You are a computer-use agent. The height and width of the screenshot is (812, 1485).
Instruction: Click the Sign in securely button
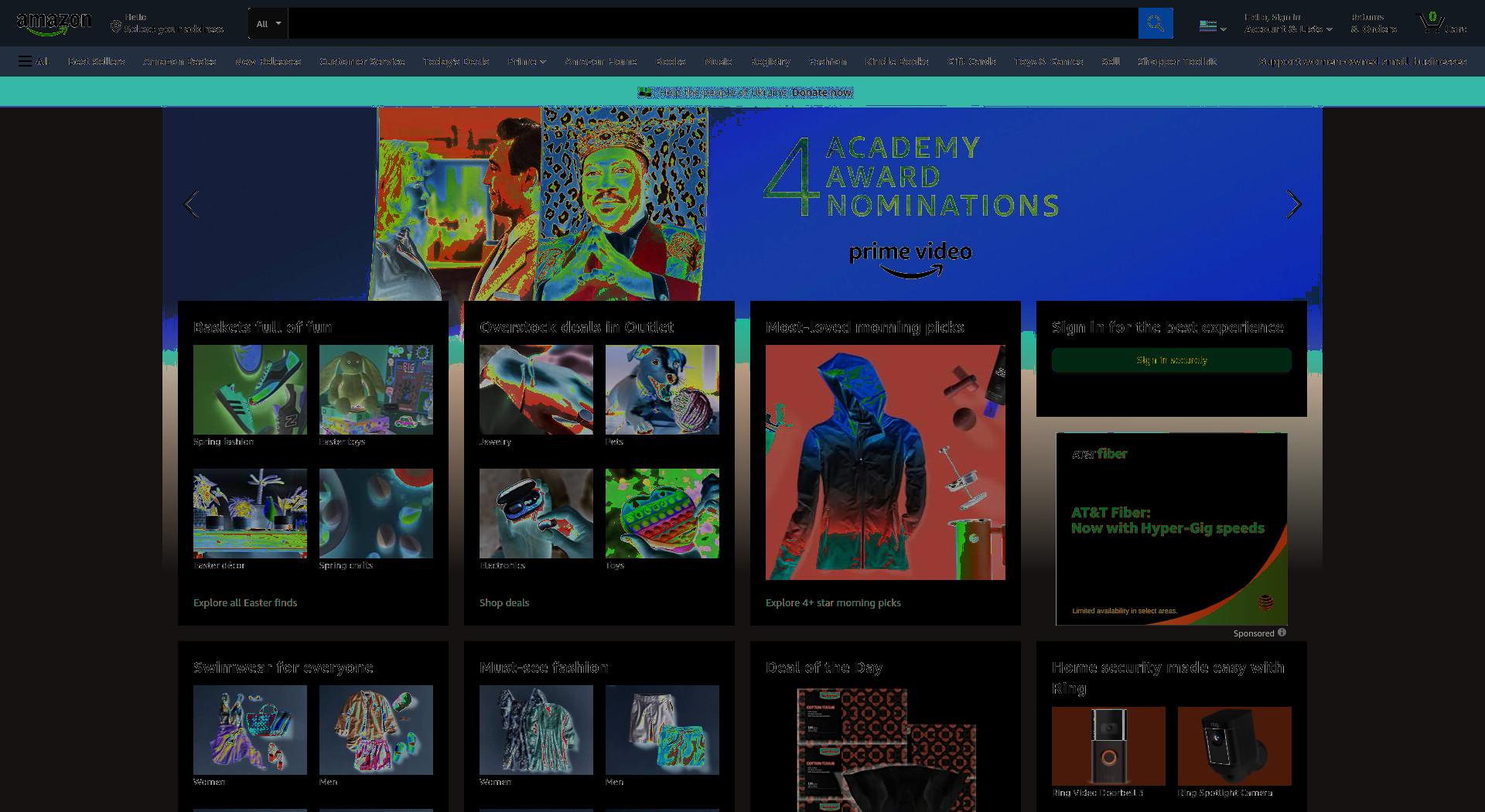[x=1171, y=360]
